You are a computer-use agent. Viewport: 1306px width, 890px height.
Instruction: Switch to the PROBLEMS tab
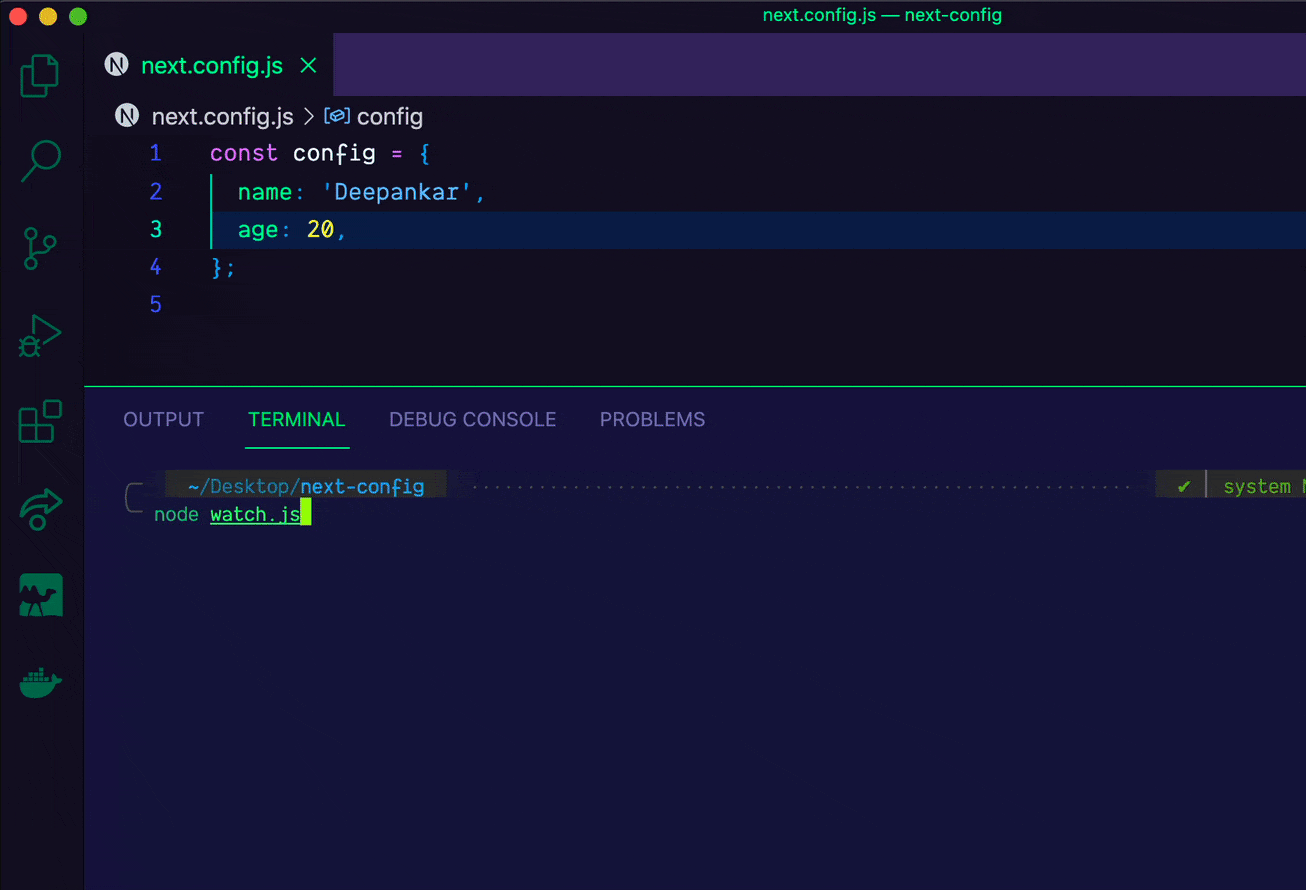pyautogui.click(x=652, y=419)
